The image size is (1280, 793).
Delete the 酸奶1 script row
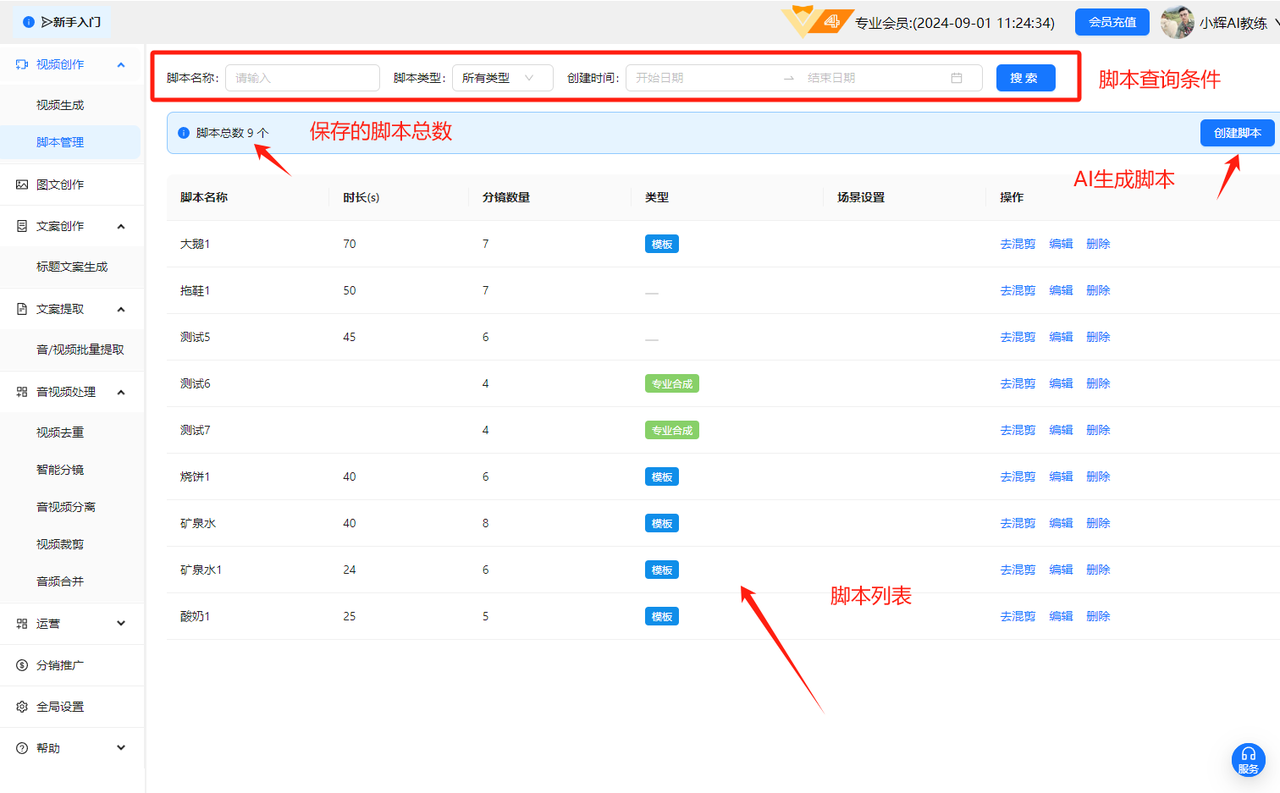pyautogui.click(x=1098, y=616)
